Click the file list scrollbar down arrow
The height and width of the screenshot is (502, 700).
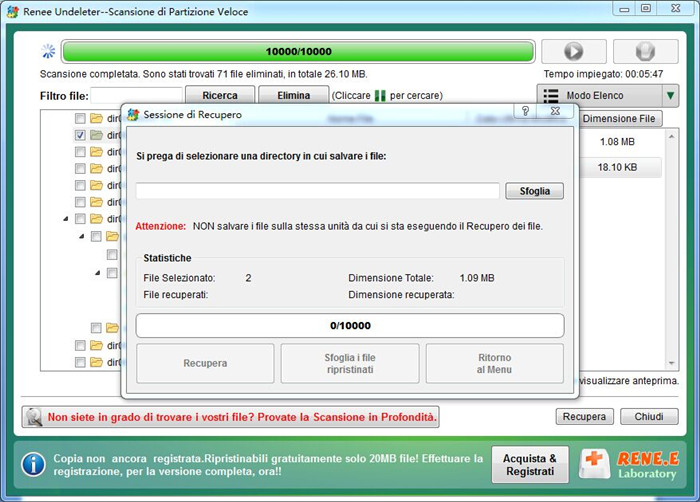[672, 364]
